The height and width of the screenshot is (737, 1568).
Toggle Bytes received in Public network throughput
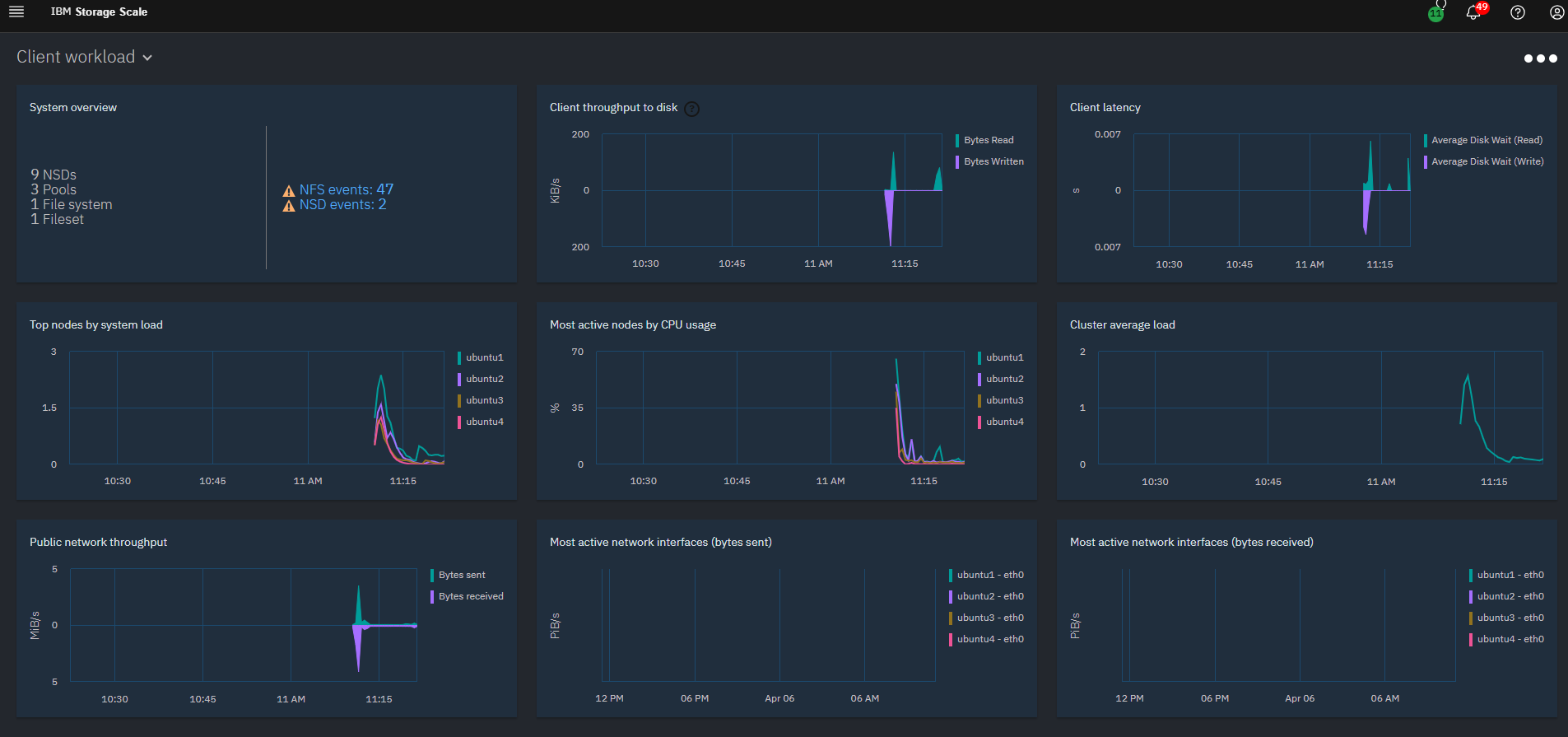(x=470, y=596)
